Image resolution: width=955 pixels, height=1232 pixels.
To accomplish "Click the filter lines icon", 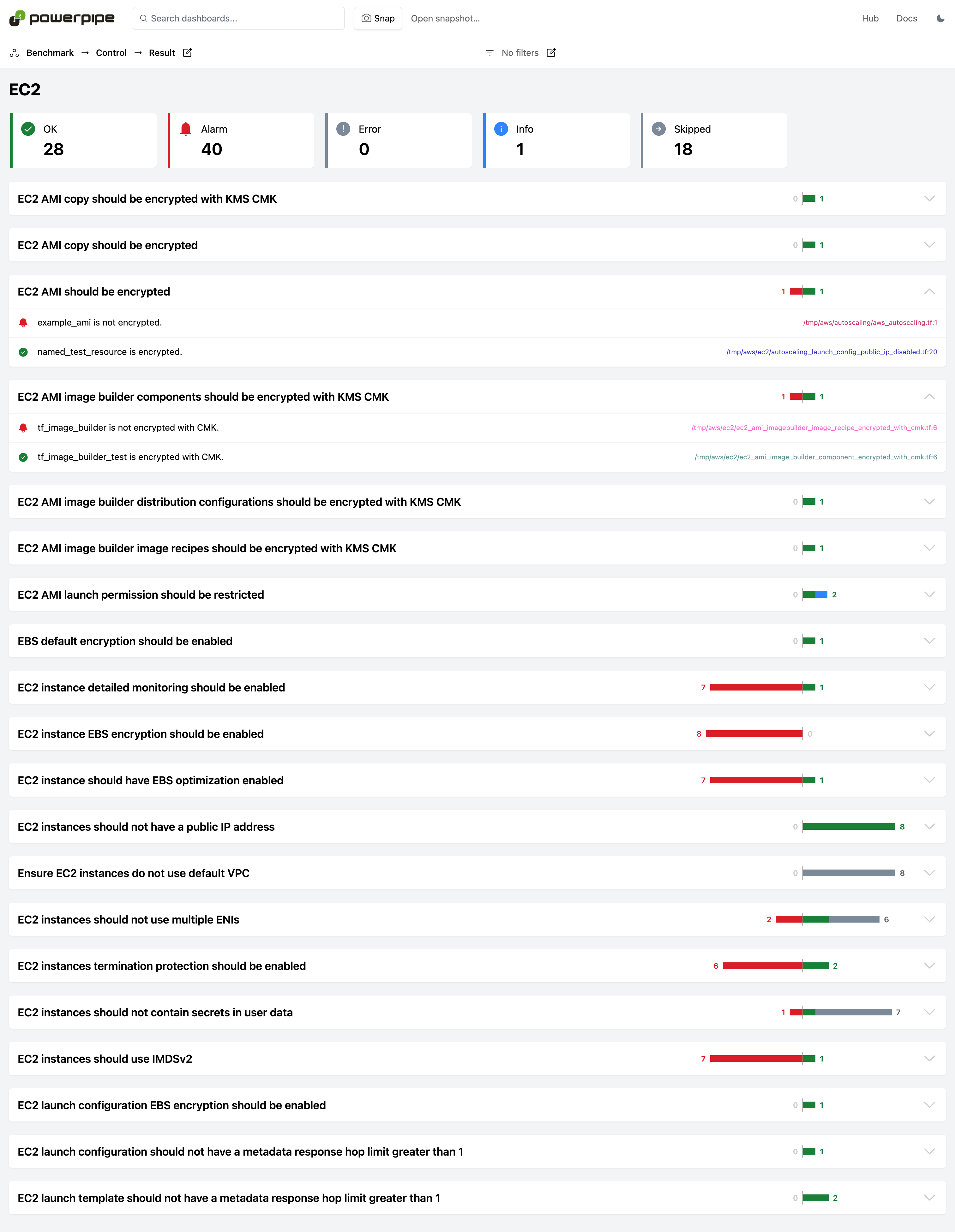I will click(490, 52).
